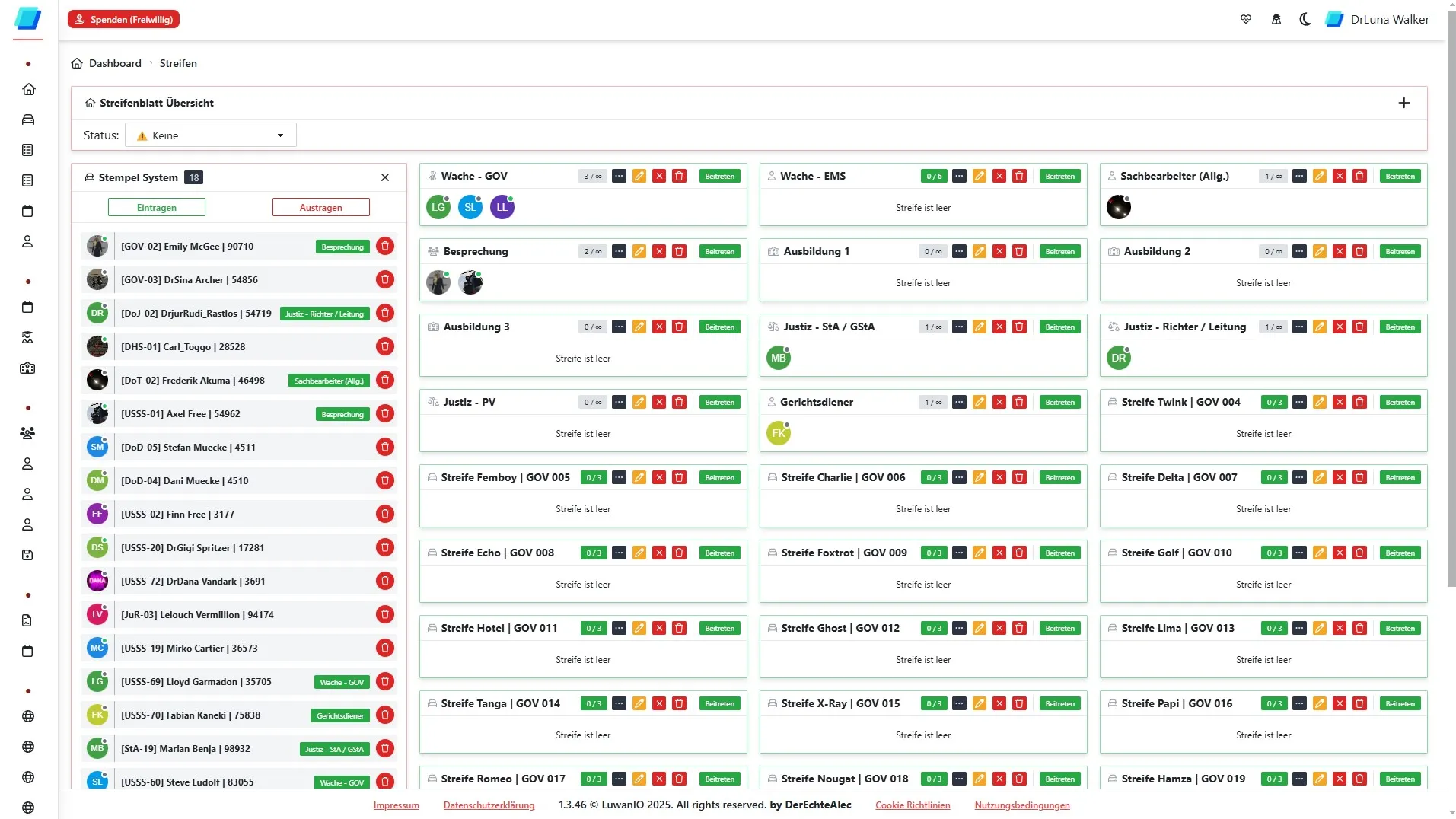Screen dimensions: 1456x819
Task: Click DrLuna Walker account menu
Action: click(x=1391, y=19)
